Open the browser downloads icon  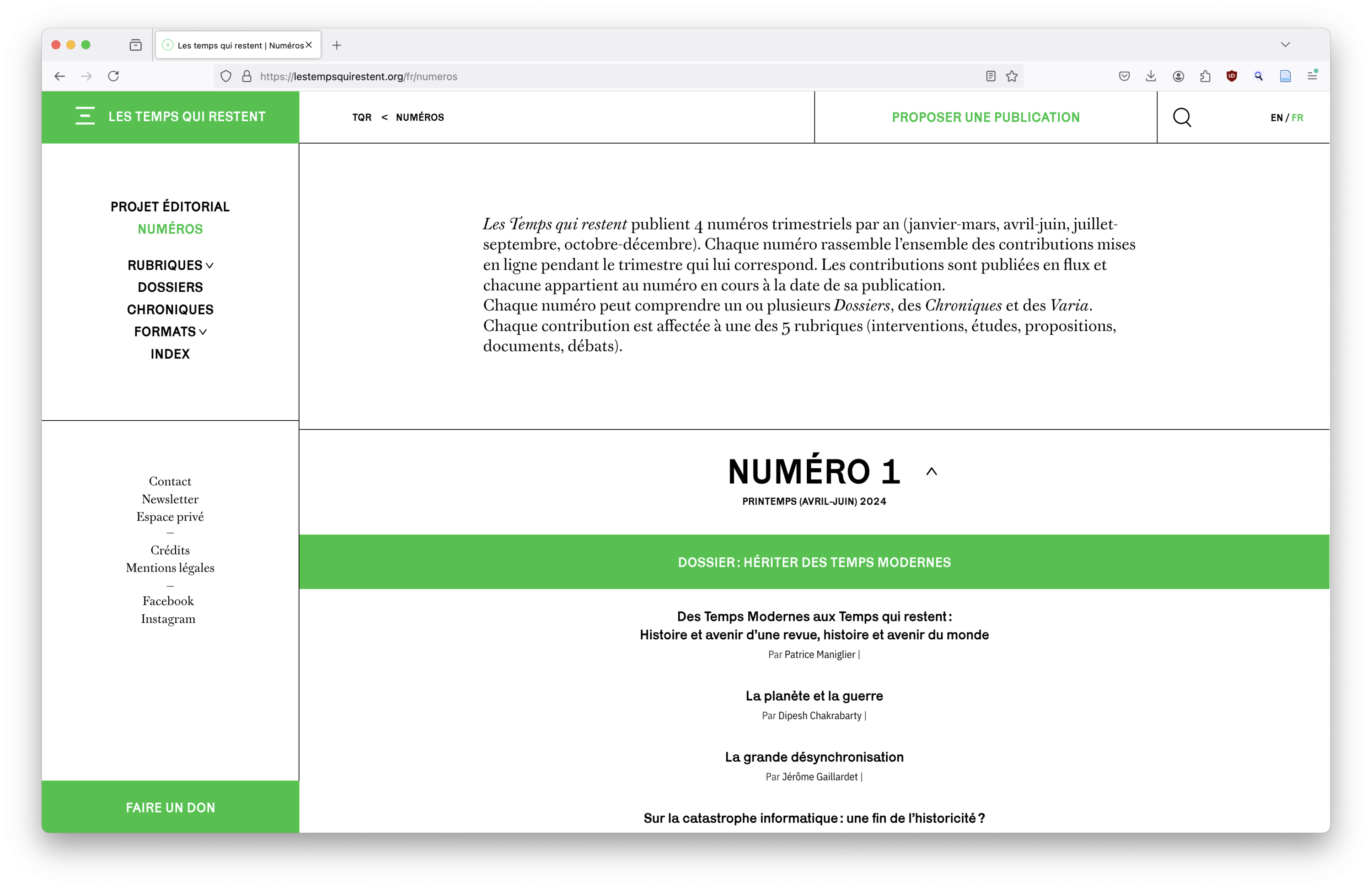point(1151,76)
